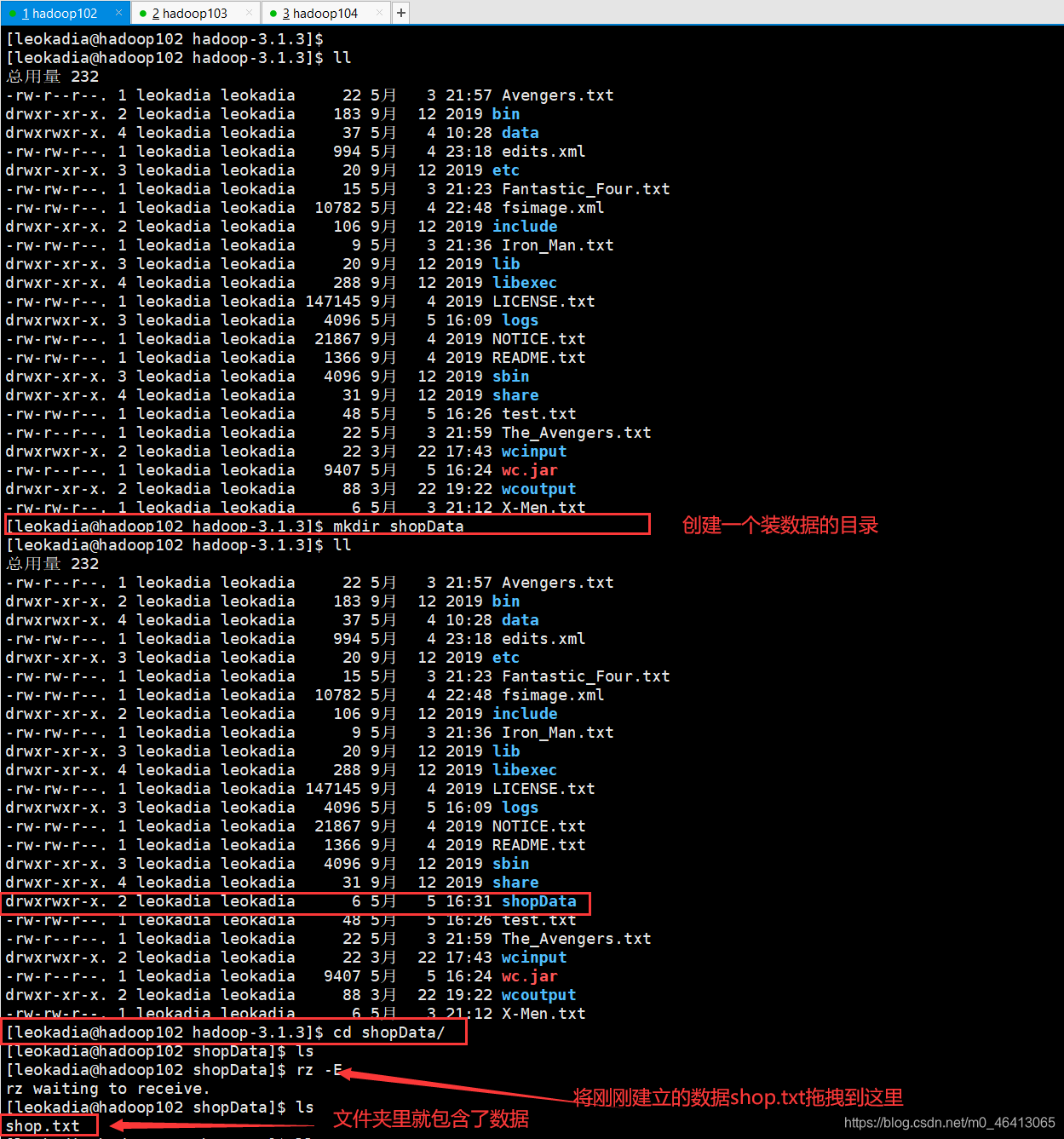This screenshot has width=1064, height=1139.
Task: Click the 'cd shopData/' command line
Action: (x=226, y=1032)
